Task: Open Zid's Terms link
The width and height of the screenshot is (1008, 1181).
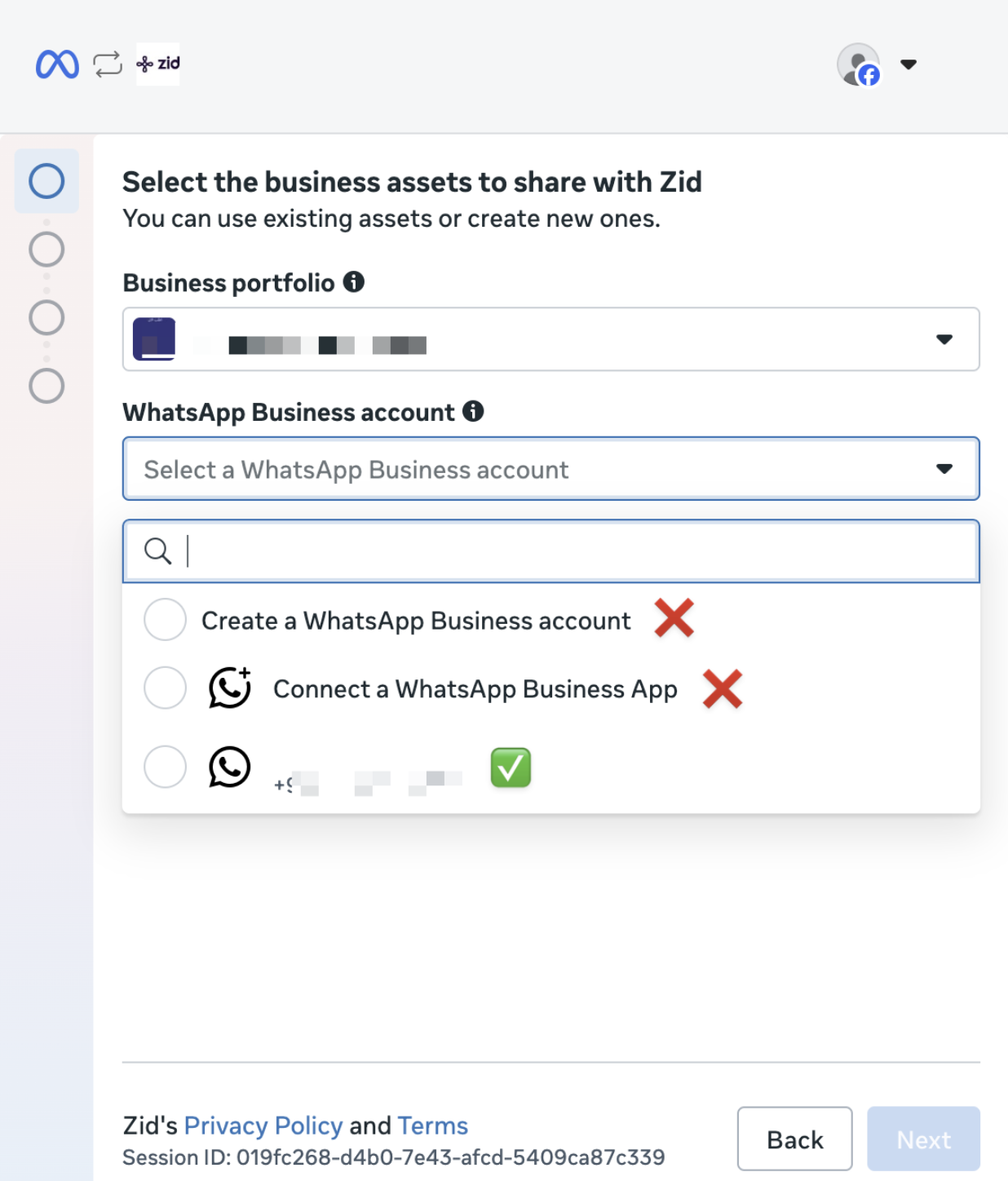Action: click(x=433, y=1126)
